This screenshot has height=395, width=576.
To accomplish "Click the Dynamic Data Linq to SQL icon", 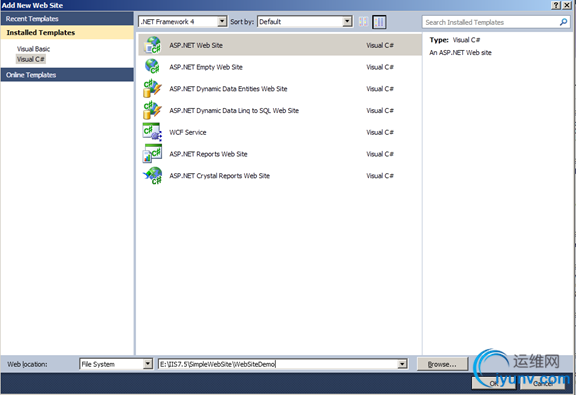I will pyautogui.click(x=152, y=110).
